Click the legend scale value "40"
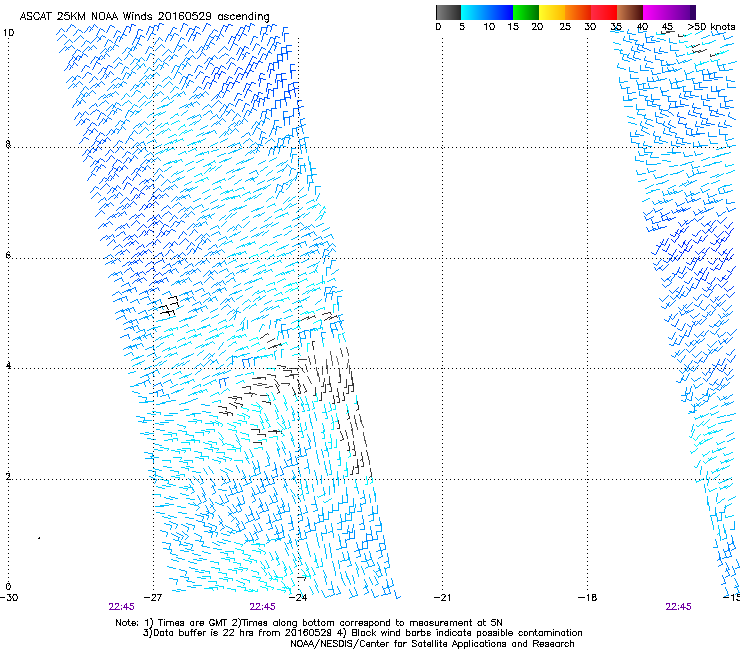The height and width of the screenshot is (650, 740). pos(642,27)
